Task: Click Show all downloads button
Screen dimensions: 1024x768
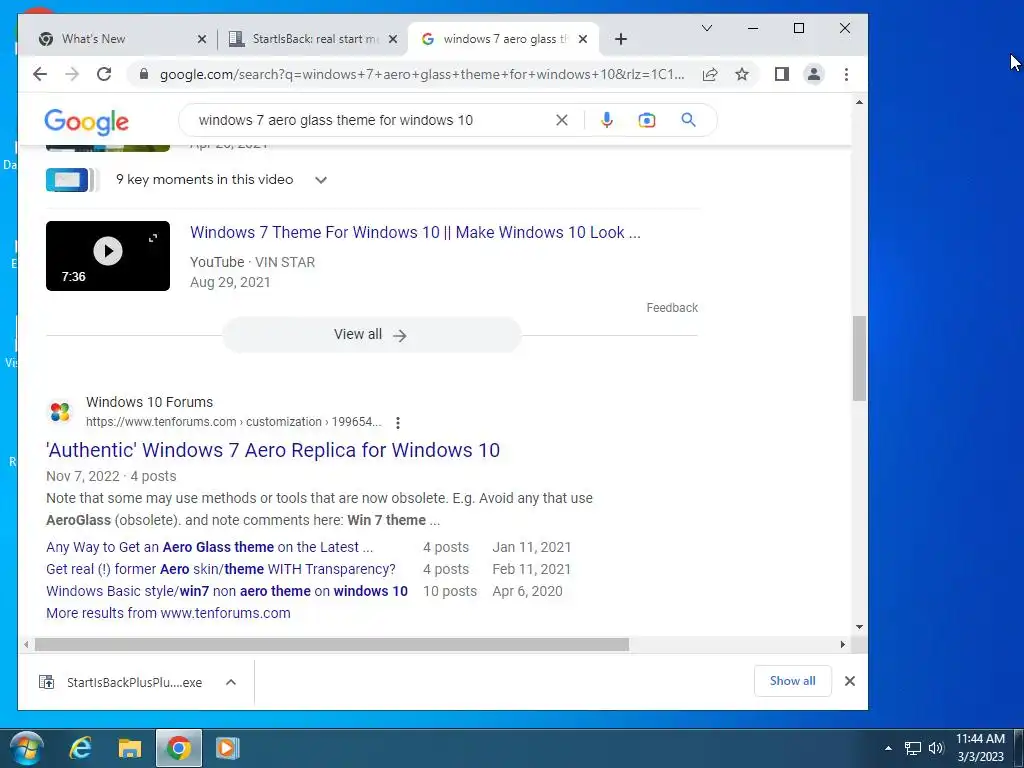Action: [792, 681]
